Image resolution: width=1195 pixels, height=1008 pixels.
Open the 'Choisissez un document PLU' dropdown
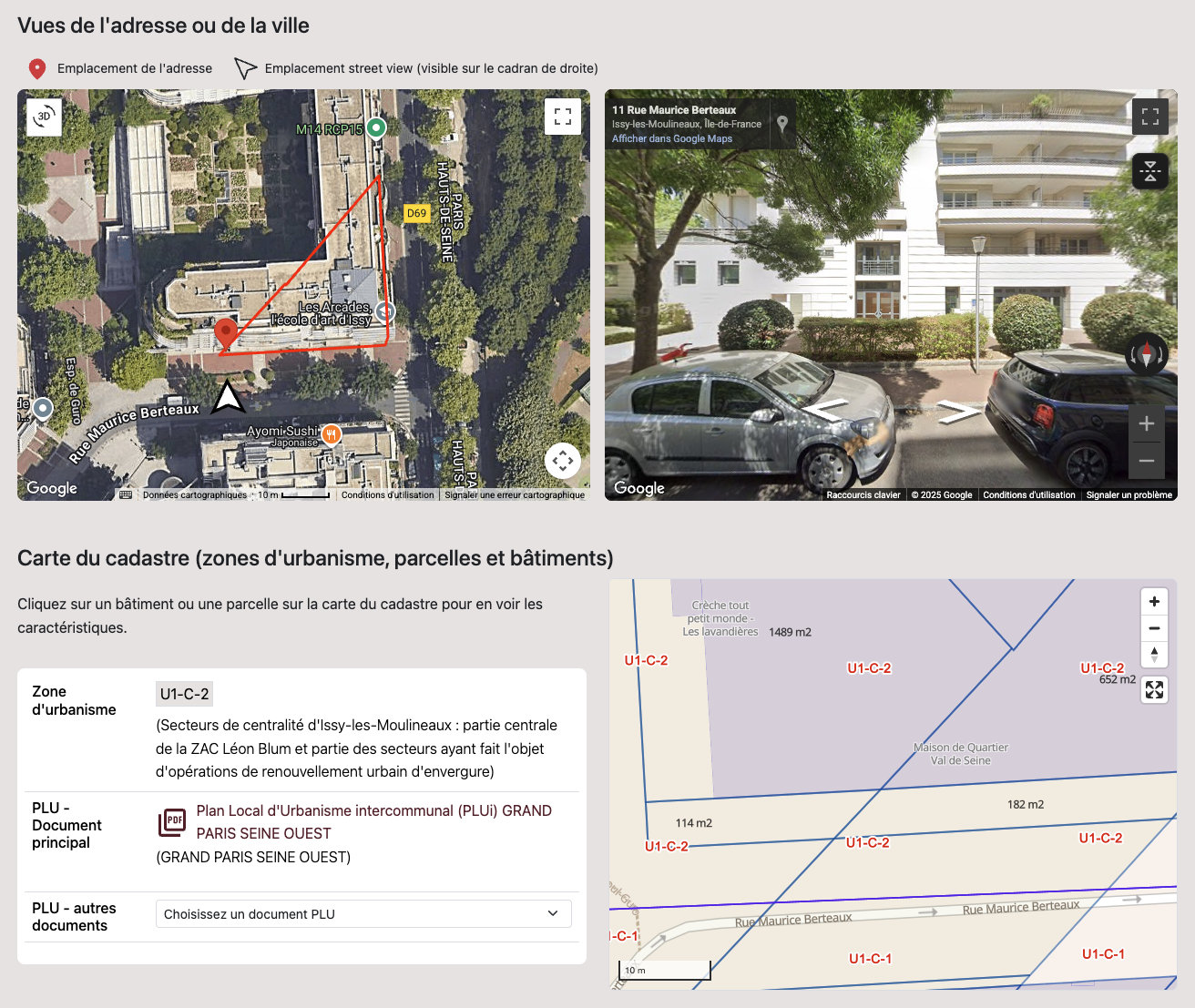coord(363,914)
